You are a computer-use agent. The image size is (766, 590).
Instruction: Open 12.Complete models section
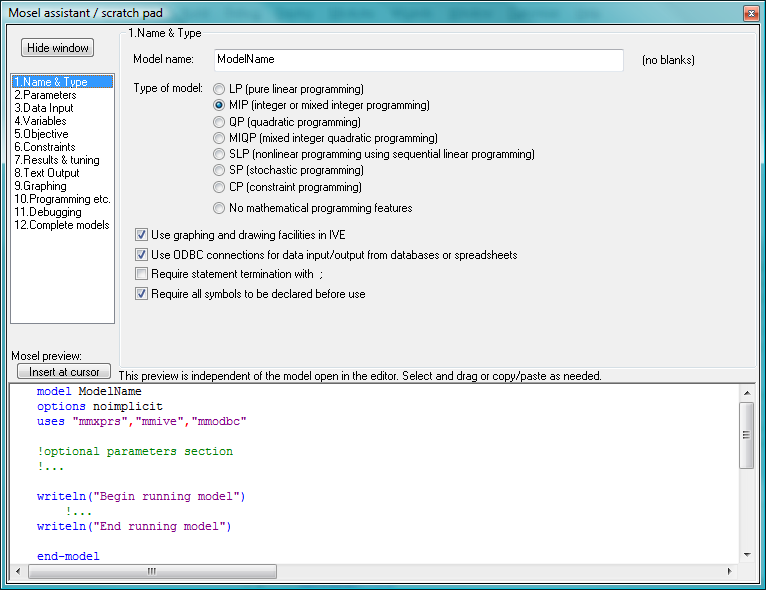click(x=61, y=225)
